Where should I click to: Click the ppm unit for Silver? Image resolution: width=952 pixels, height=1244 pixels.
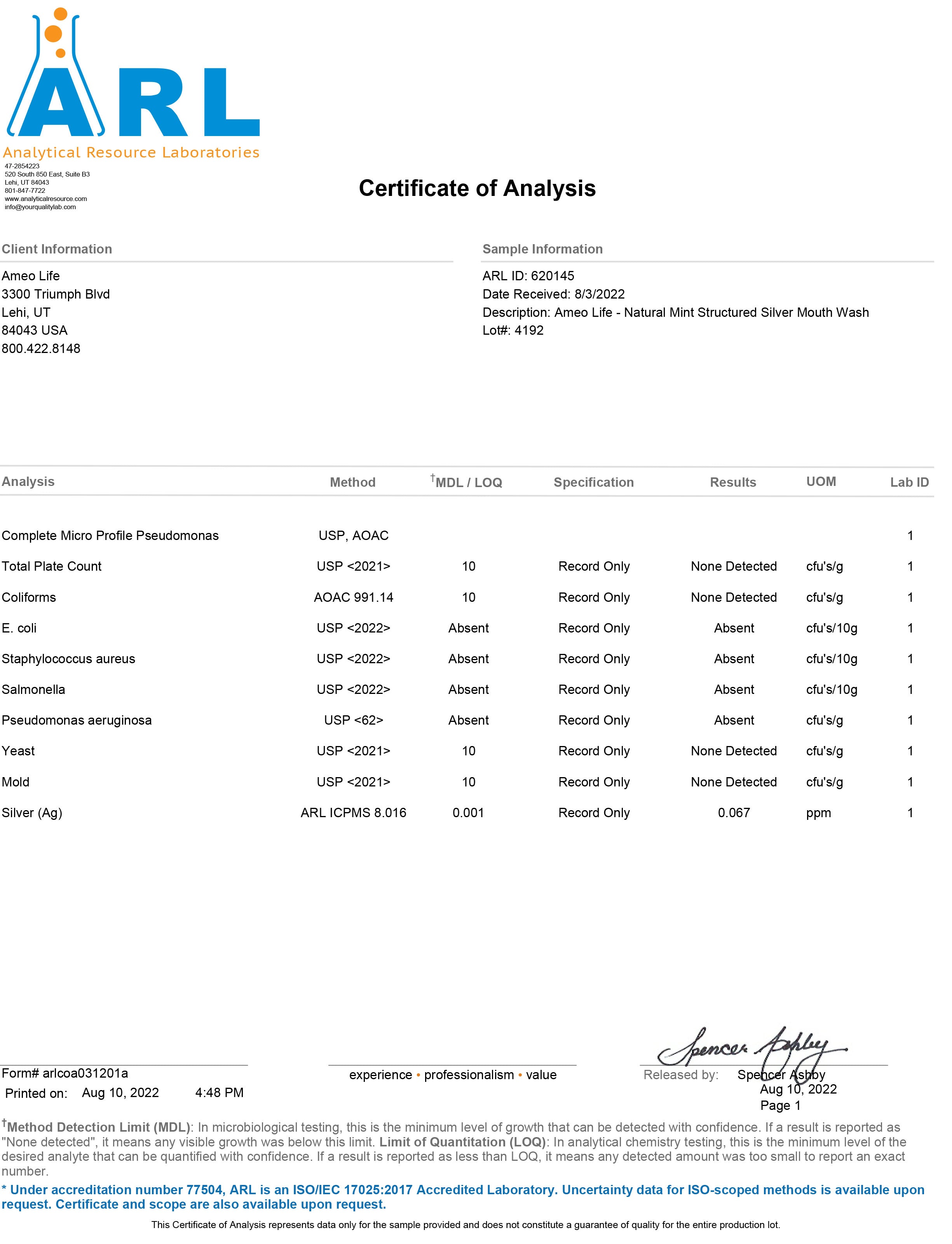(x=818, y=813)
